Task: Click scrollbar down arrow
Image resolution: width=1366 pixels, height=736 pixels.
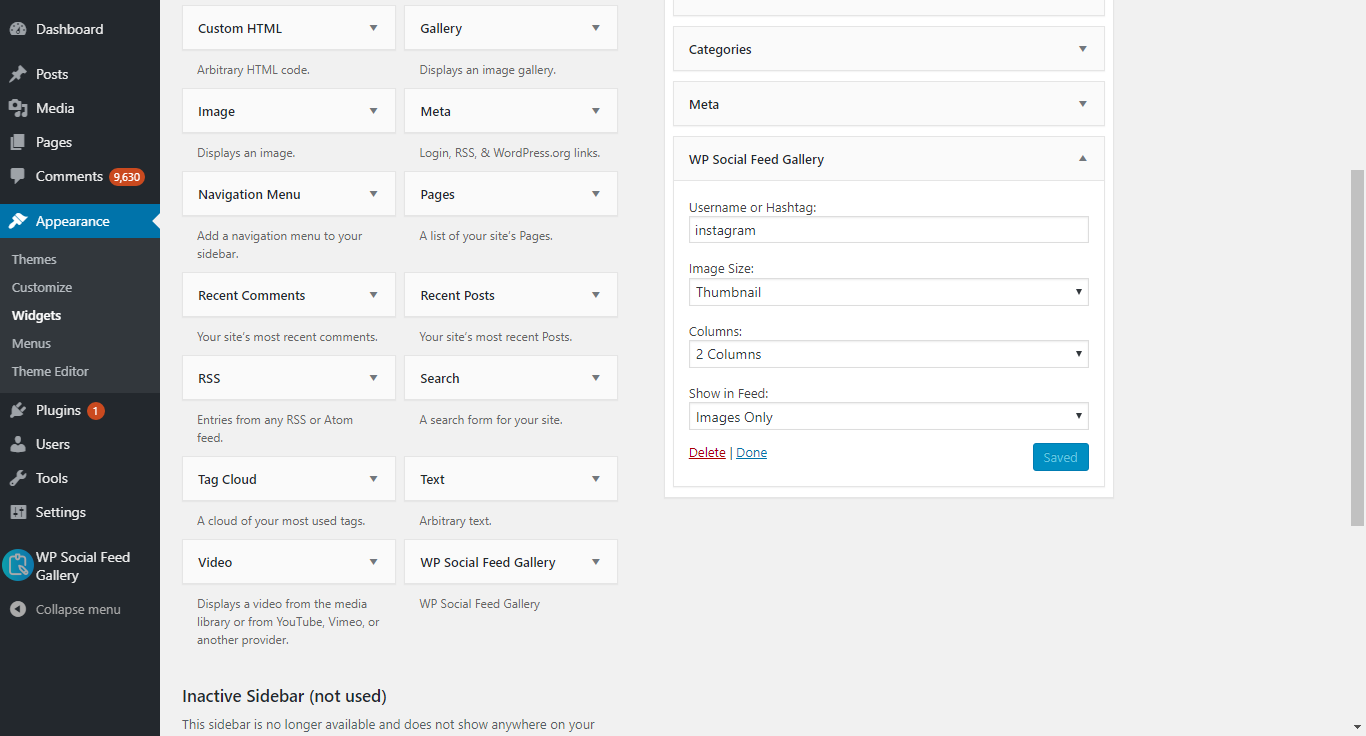Action: tap(1357, 727)
